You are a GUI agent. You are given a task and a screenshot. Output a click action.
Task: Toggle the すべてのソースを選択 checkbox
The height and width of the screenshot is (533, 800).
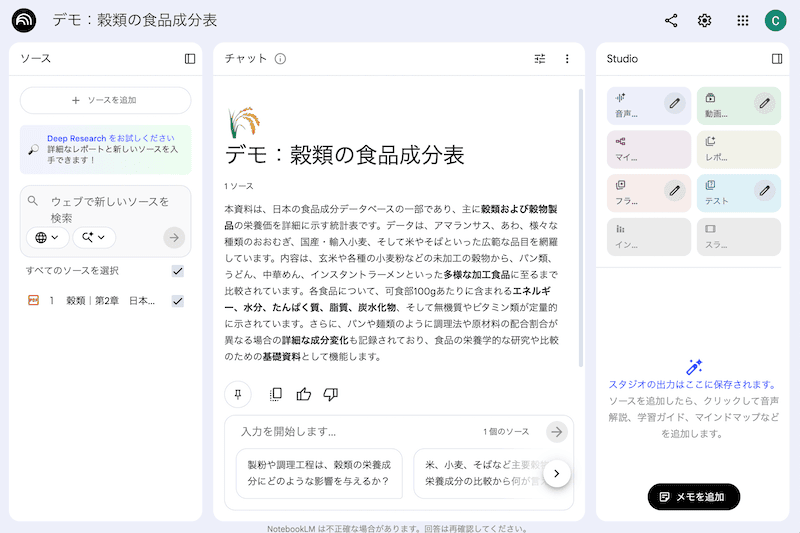coord(178,271)
